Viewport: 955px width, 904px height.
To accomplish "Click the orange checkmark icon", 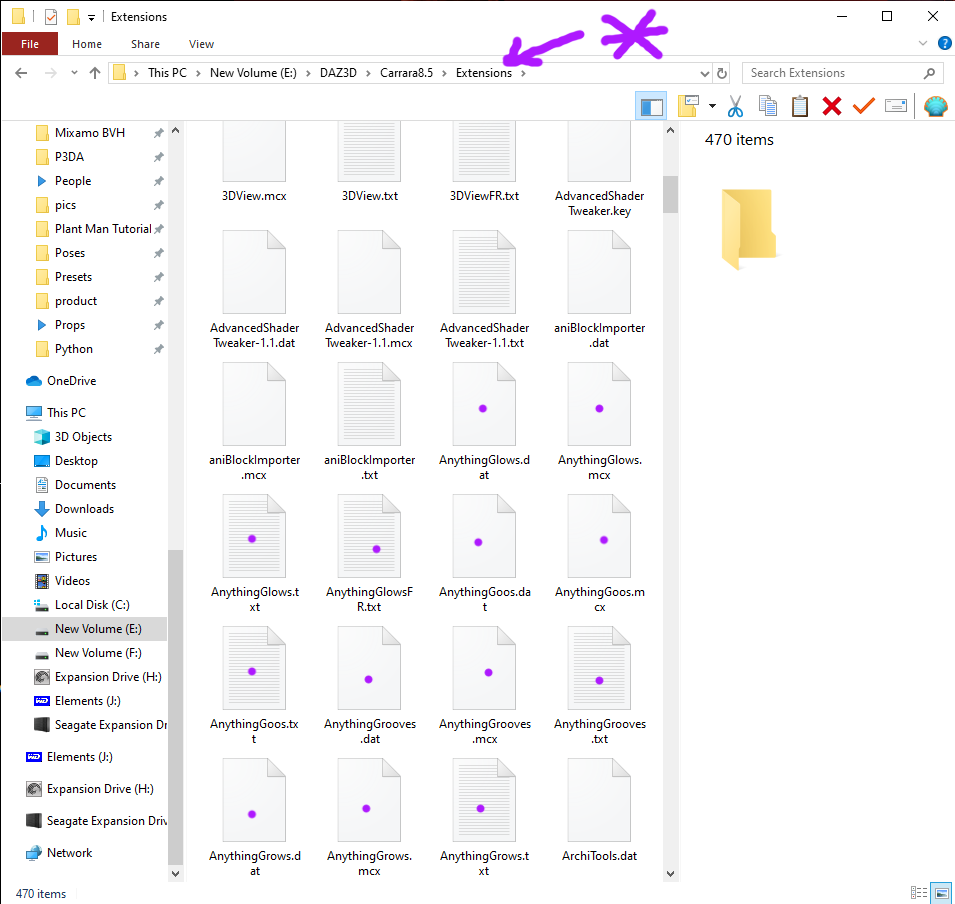I will [864, 106].
